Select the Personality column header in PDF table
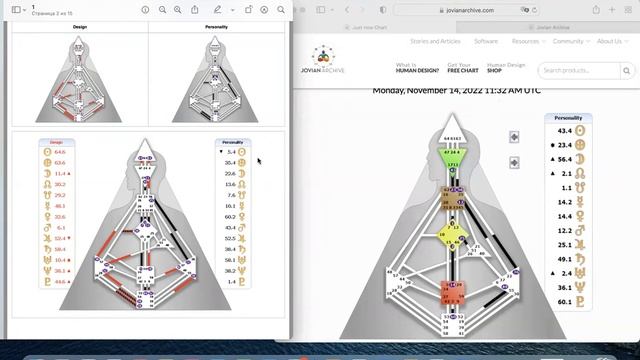 [216, 27]
